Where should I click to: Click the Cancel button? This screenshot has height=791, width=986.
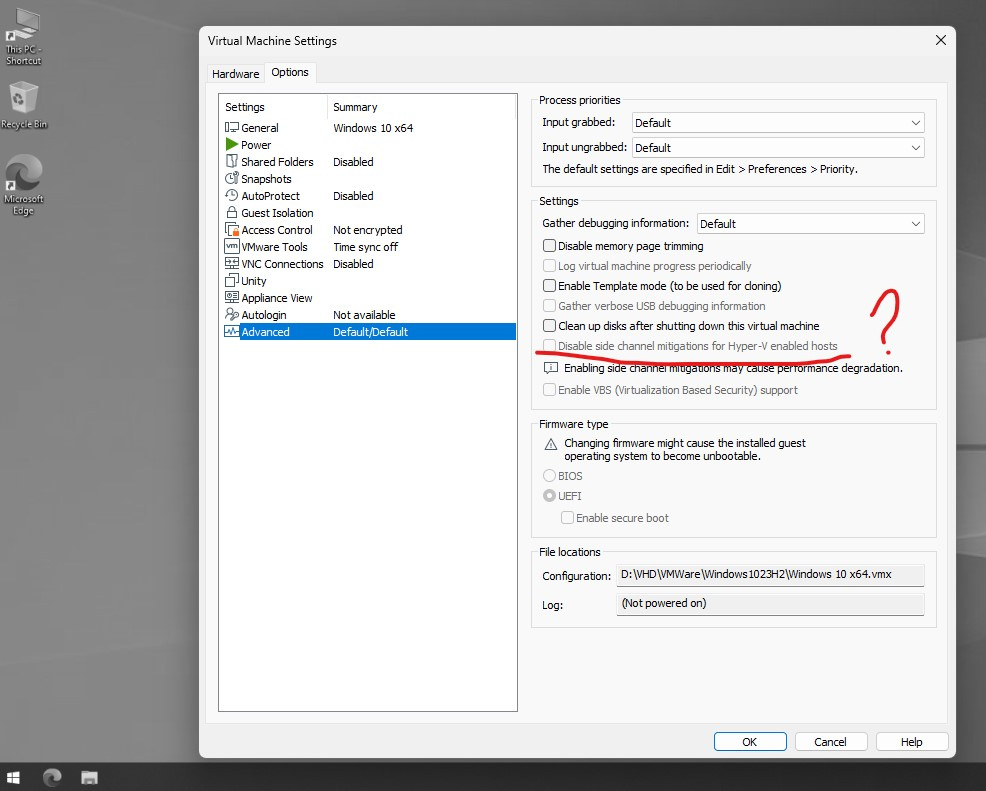831,742
